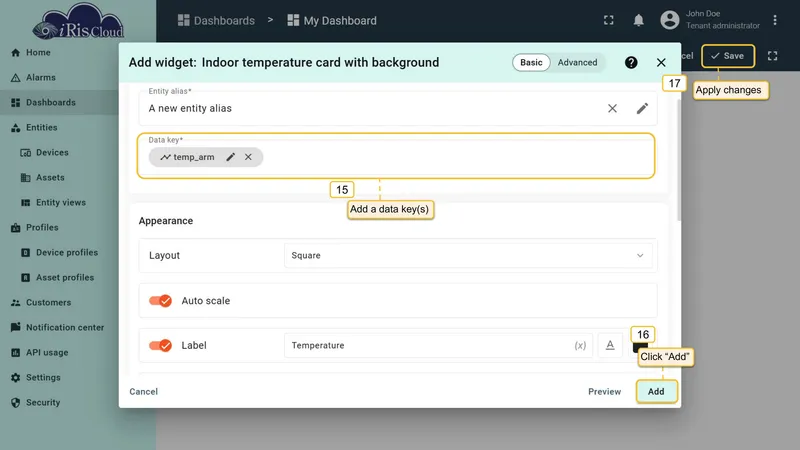
Task: Open John Doe user avatar
Action: [x=670, y=20]
